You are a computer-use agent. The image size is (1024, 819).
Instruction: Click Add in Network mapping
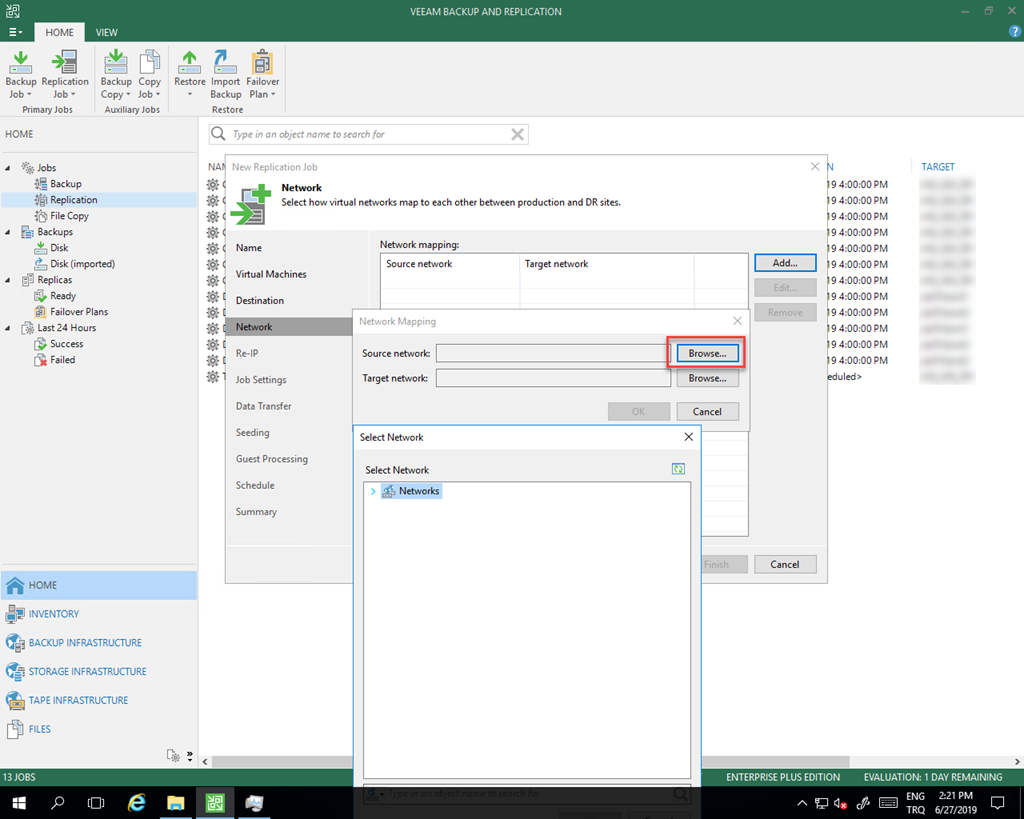click(785, 263)
